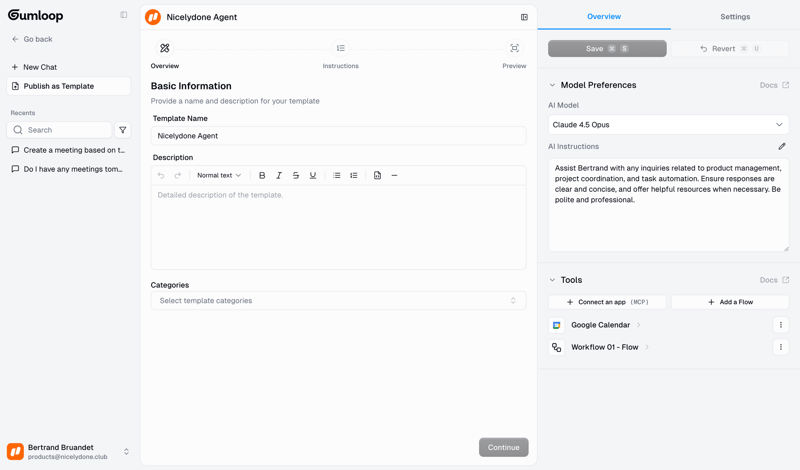Open Publish as Template menu item

click(x=68, y=86)
